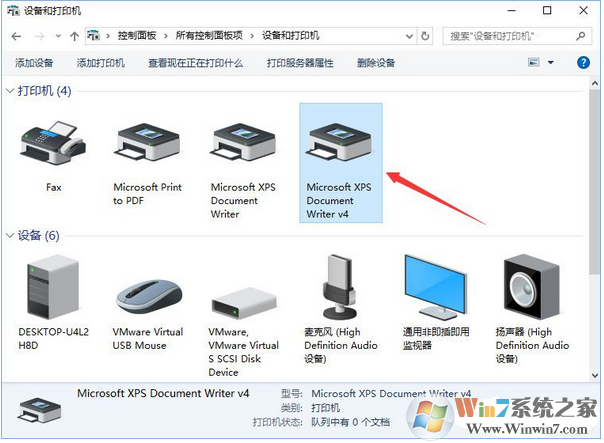
Task: Click the address bar location icon
Action: 93,36
